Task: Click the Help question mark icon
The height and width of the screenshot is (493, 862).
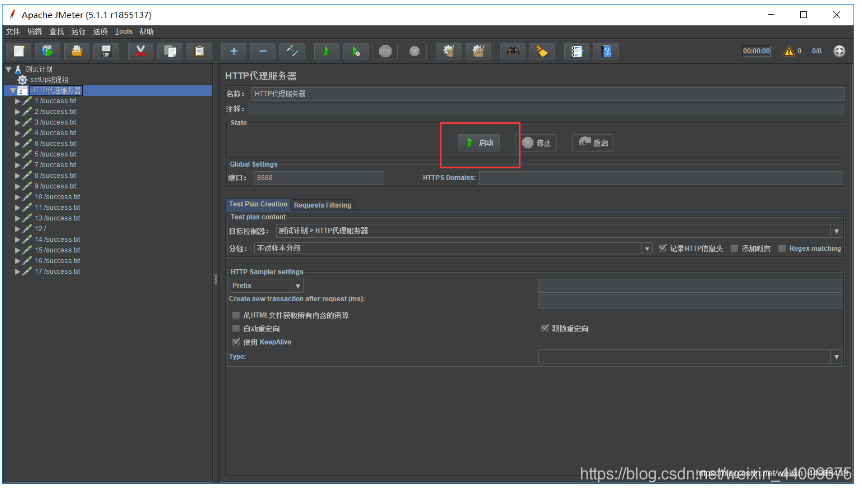Action: click(606, 51)
